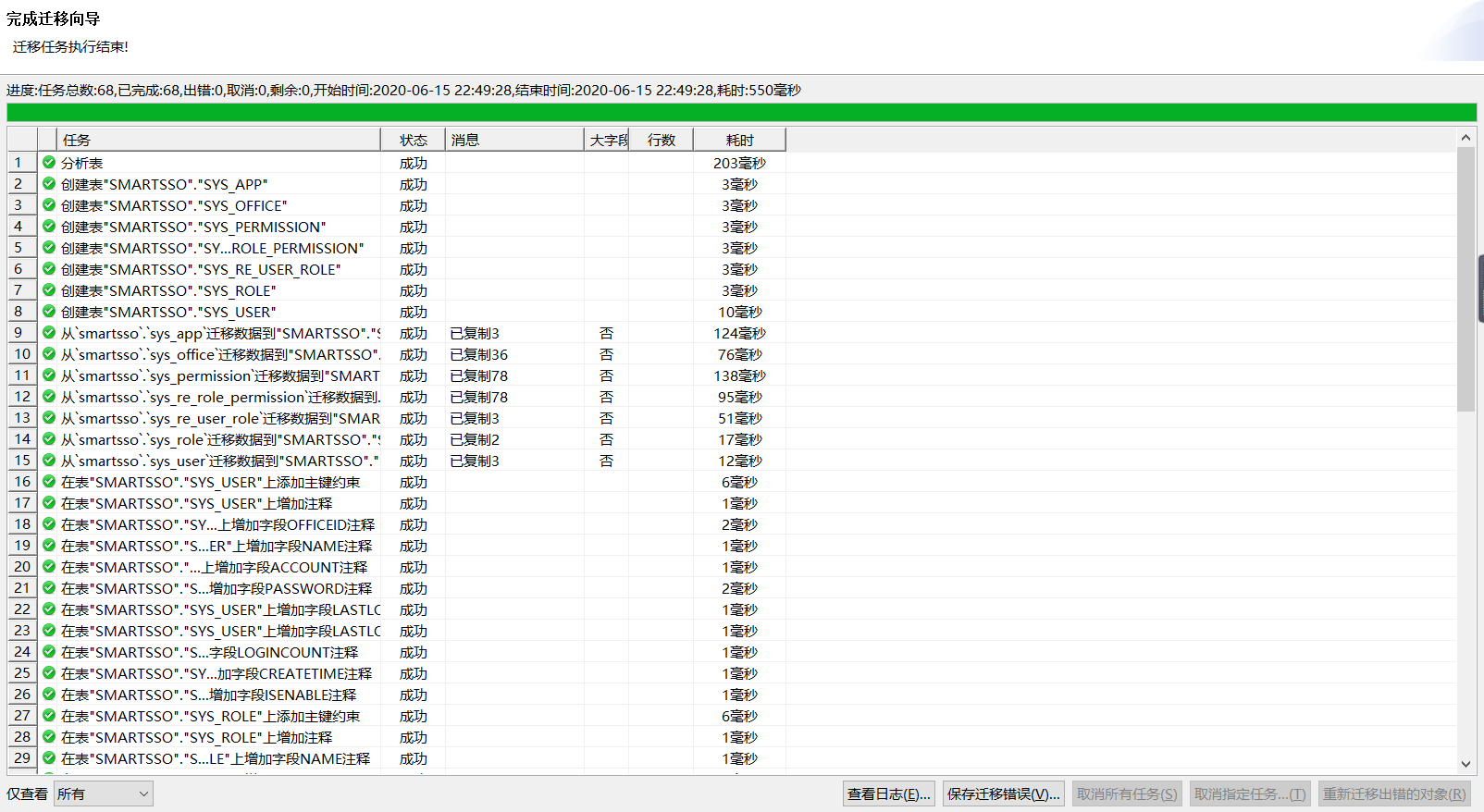The width and height of the screenshot is (1484, 812).
Task: Click the success icon for sys_office data migration
Action: pos(49,354)
